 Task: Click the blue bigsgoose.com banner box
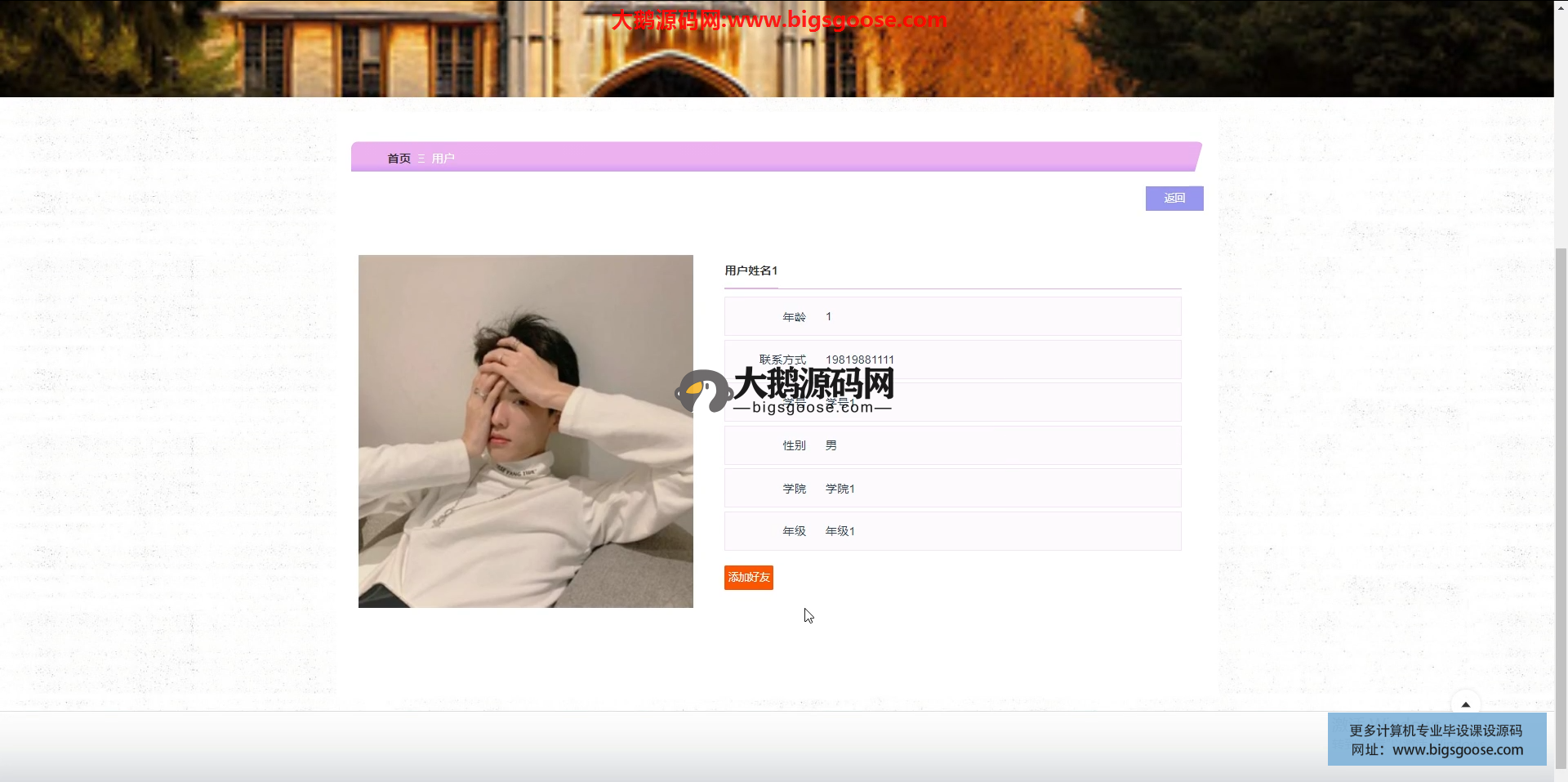click(x=1436, y=740)
